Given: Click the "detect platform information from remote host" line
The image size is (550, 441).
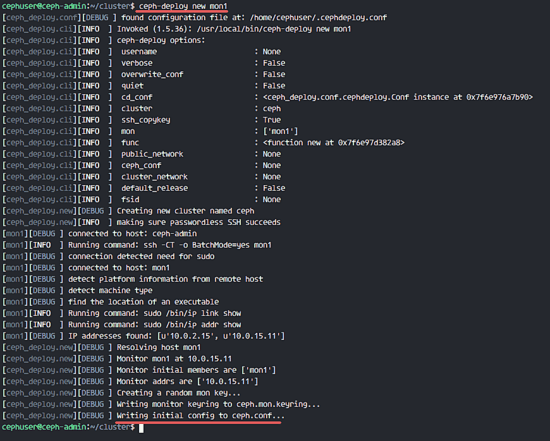Looking at the screenshot, I should coord(166,279).
